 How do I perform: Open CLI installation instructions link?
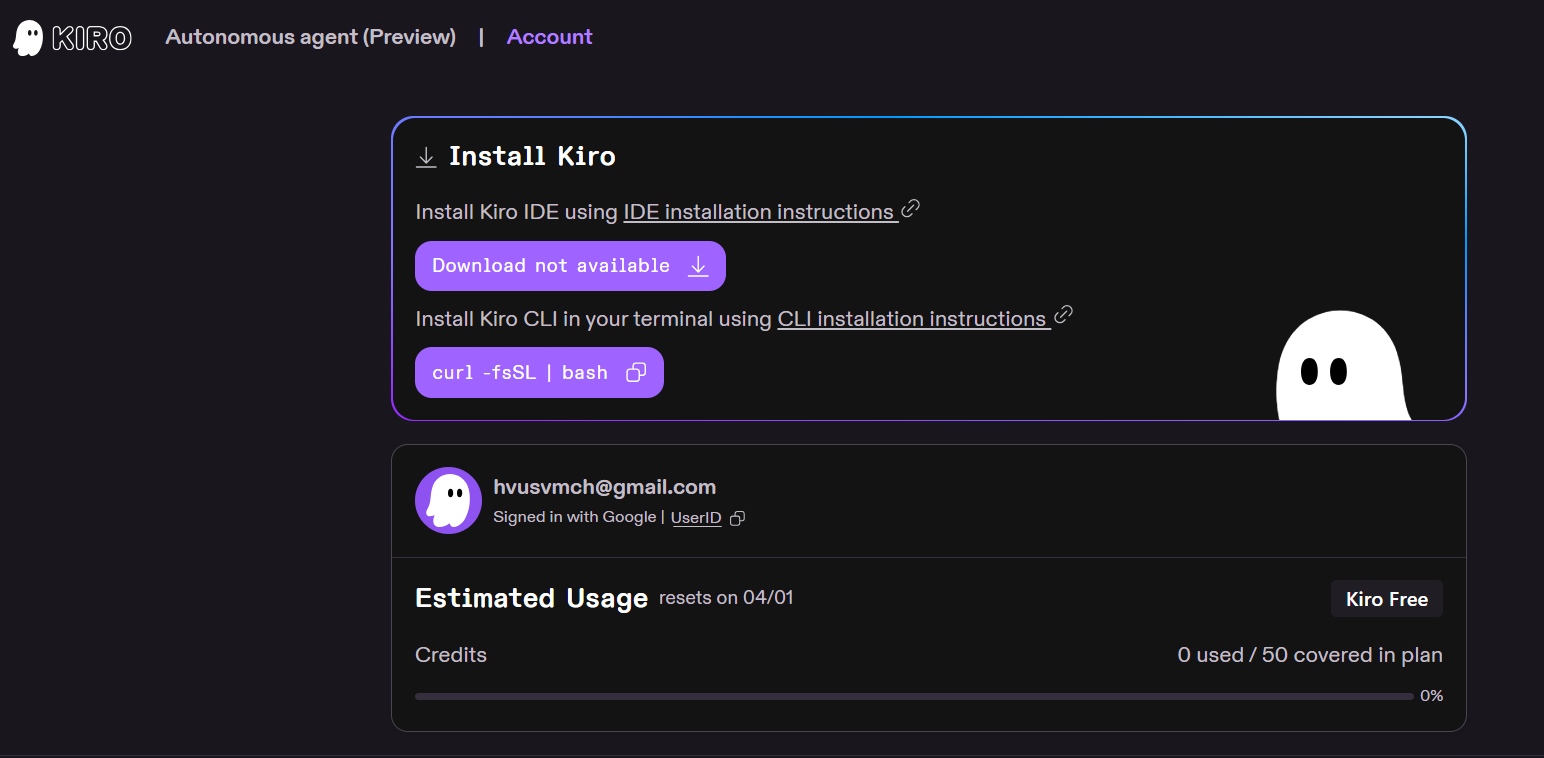pyautogui.click(x=911, y=319)
